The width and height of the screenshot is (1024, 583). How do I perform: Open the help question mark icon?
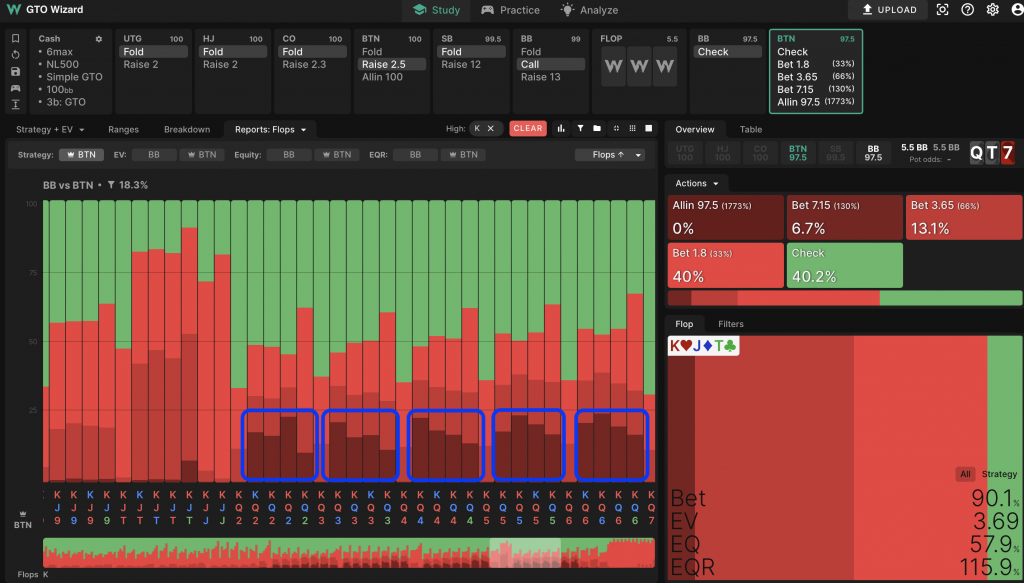967,10
